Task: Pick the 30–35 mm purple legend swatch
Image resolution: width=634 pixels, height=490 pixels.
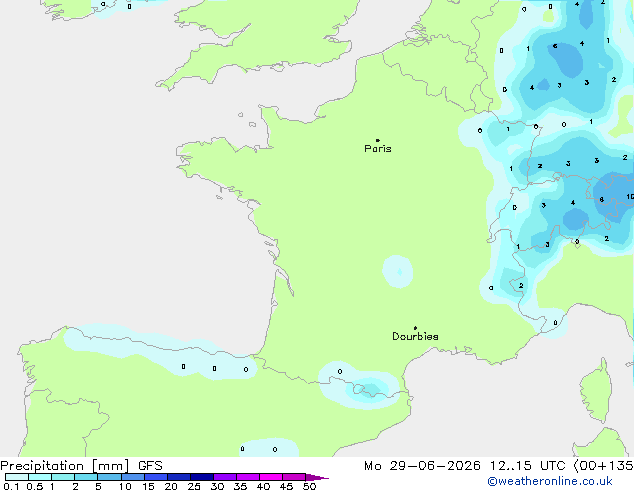Action: point(225,477)
